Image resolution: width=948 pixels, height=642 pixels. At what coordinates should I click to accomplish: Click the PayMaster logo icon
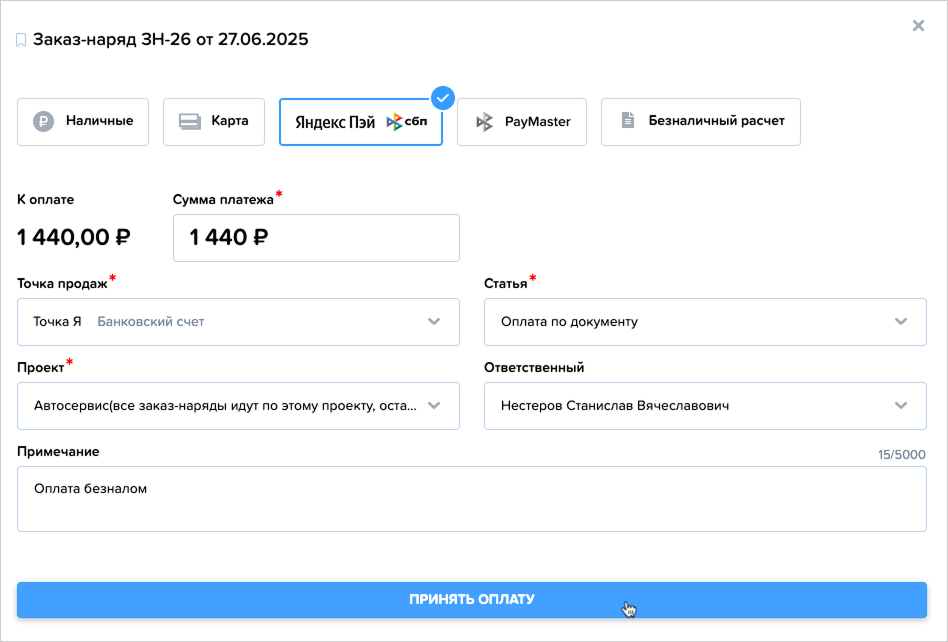tap(485, 122)
